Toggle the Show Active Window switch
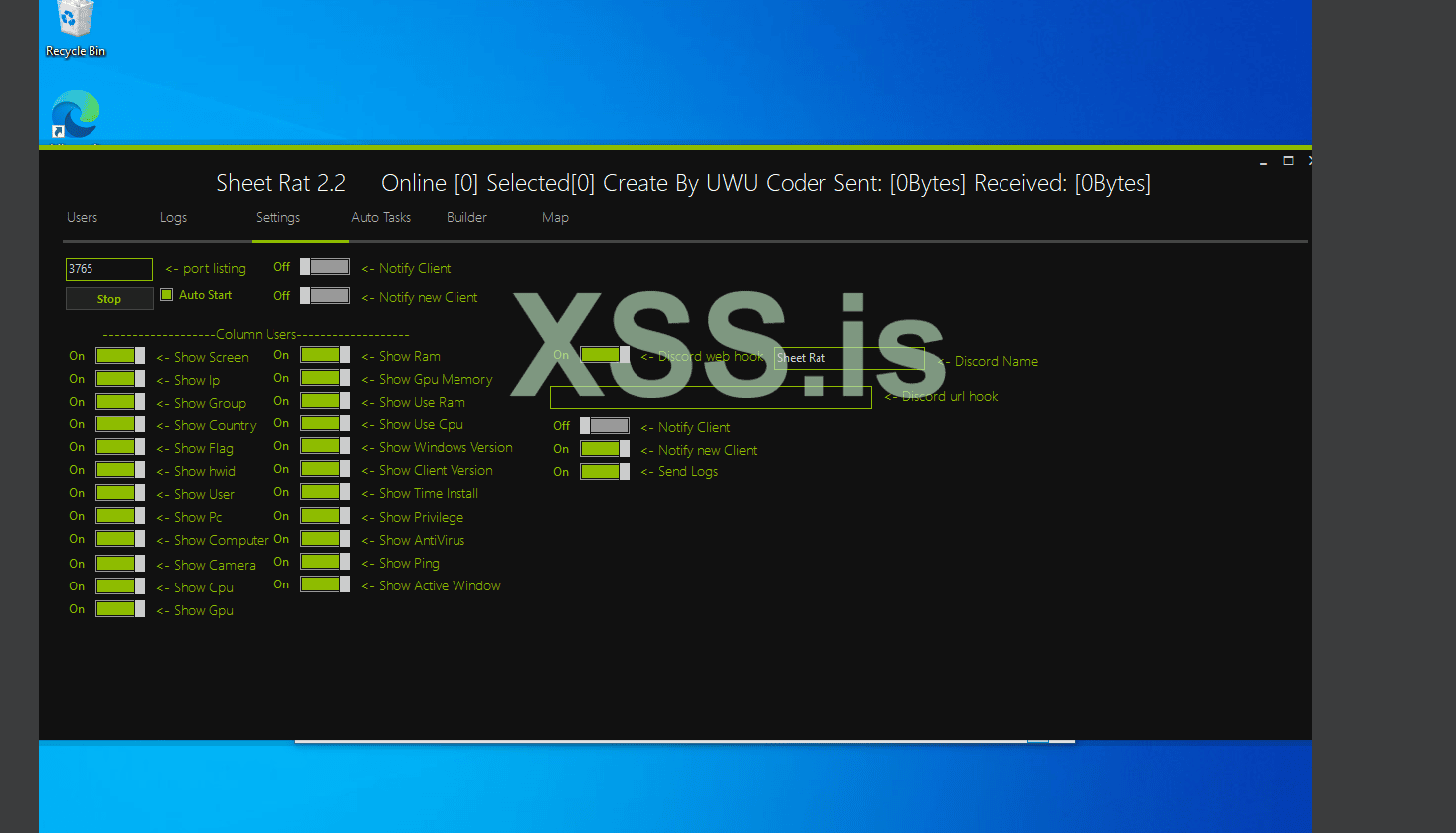This screenshot has height=833, width=1456. (x=325, y=584)
